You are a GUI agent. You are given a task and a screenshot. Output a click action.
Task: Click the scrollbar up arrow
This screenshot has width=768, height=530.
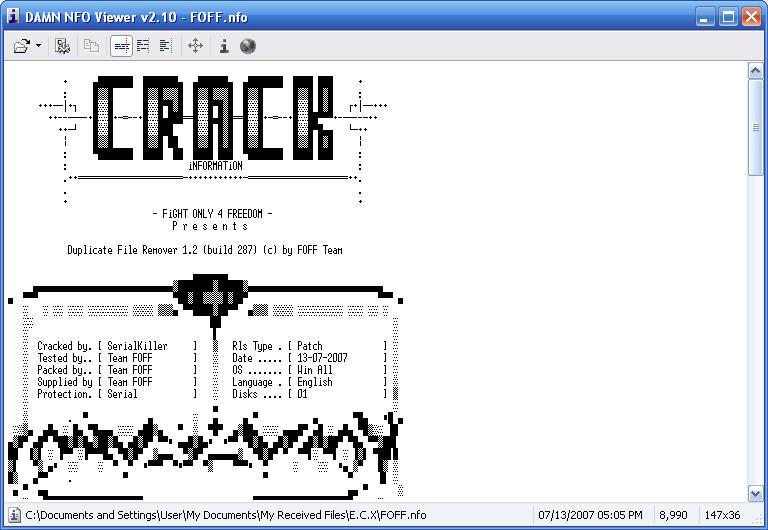(x=755, y=71)
